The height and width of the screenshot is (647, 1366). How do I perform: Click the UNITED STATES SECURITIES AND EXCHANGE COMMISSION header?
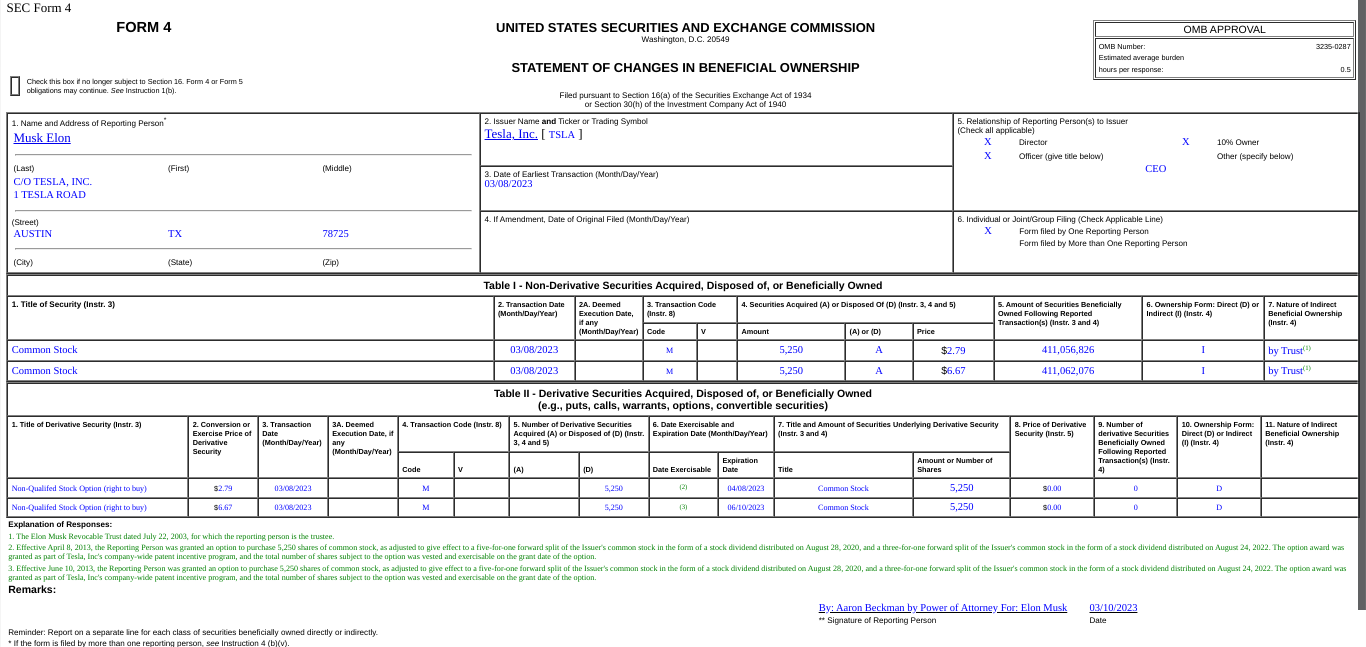pyautogui.click(x=685, y=28)
